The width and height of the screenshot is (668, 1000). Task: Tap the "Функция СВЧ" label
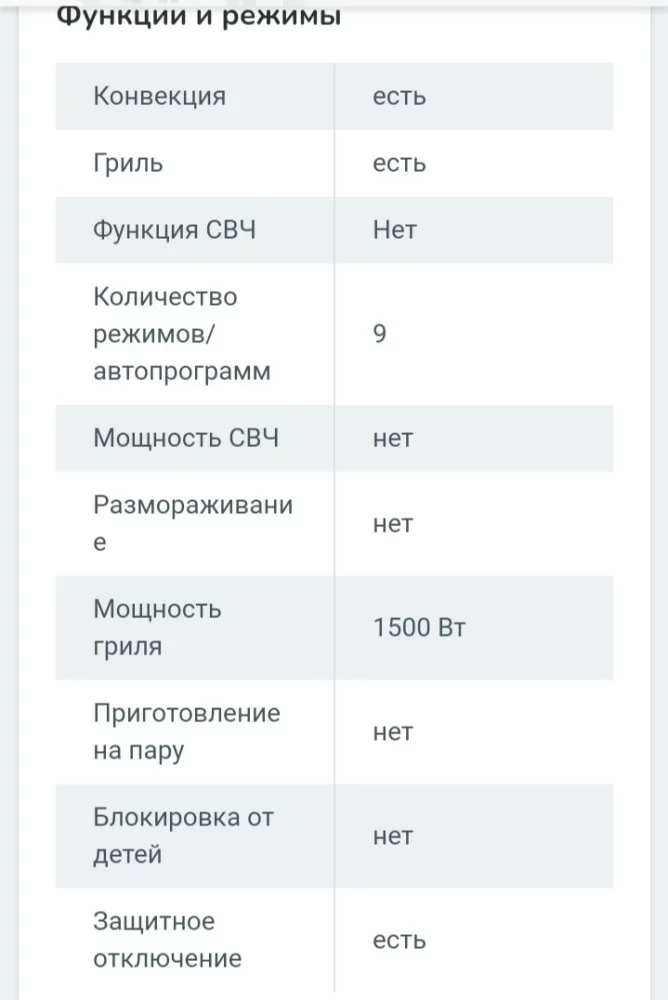click(x=175, y=229)
